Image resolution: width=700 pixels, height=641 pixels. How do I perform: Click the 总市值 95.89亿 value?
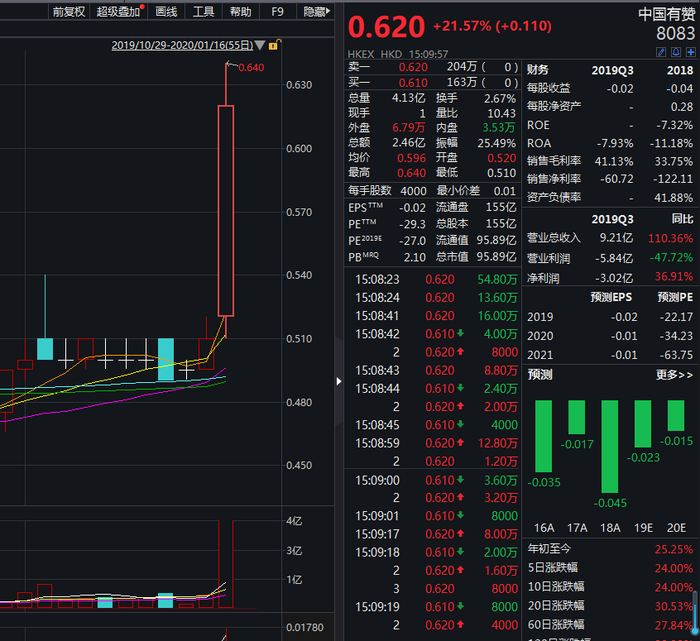point(496,257)
